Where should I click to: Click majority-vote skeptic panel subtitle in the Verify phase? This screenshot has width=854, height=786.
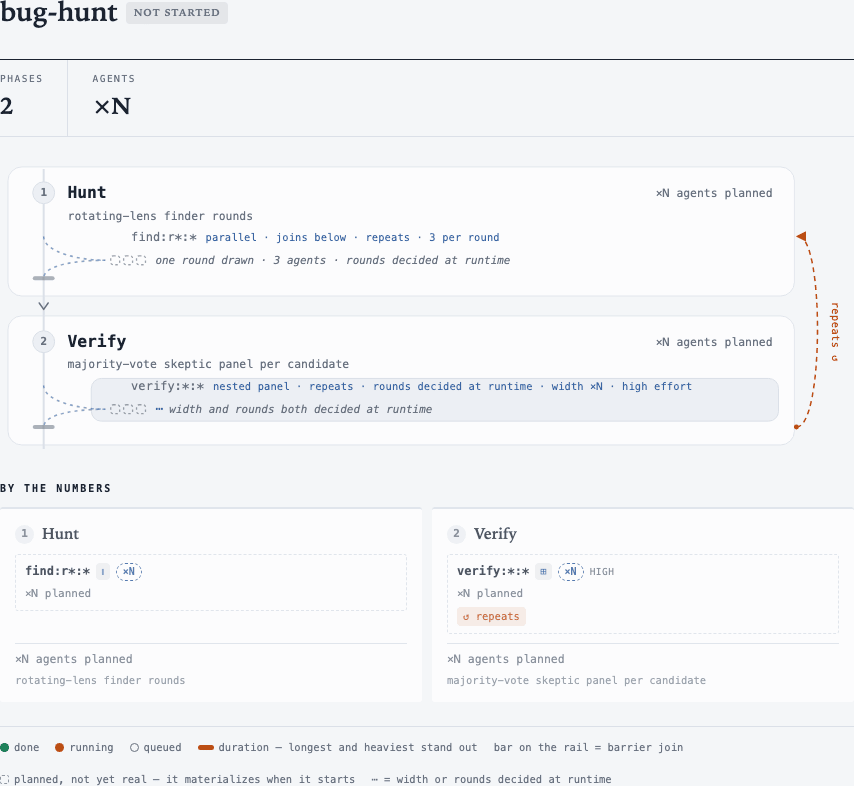pos(208,364)
